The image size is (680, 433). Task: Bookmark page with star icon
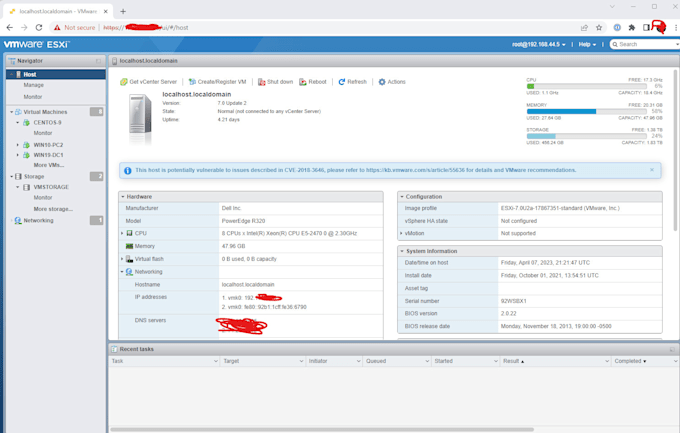(599, 28)
